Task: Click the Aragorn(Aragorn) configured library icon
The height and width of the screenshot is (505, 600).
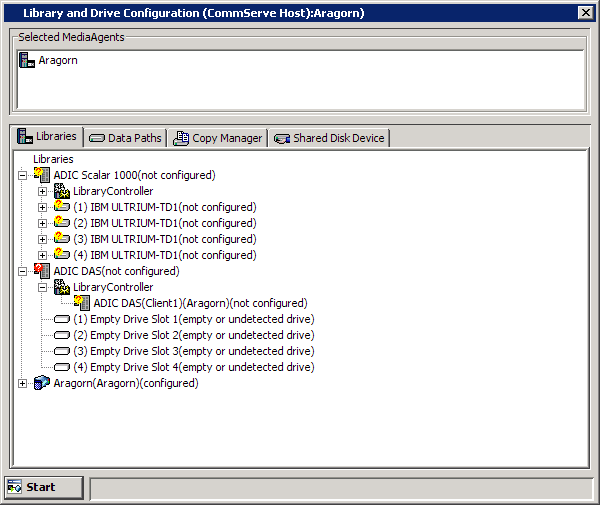Action: 42,383
